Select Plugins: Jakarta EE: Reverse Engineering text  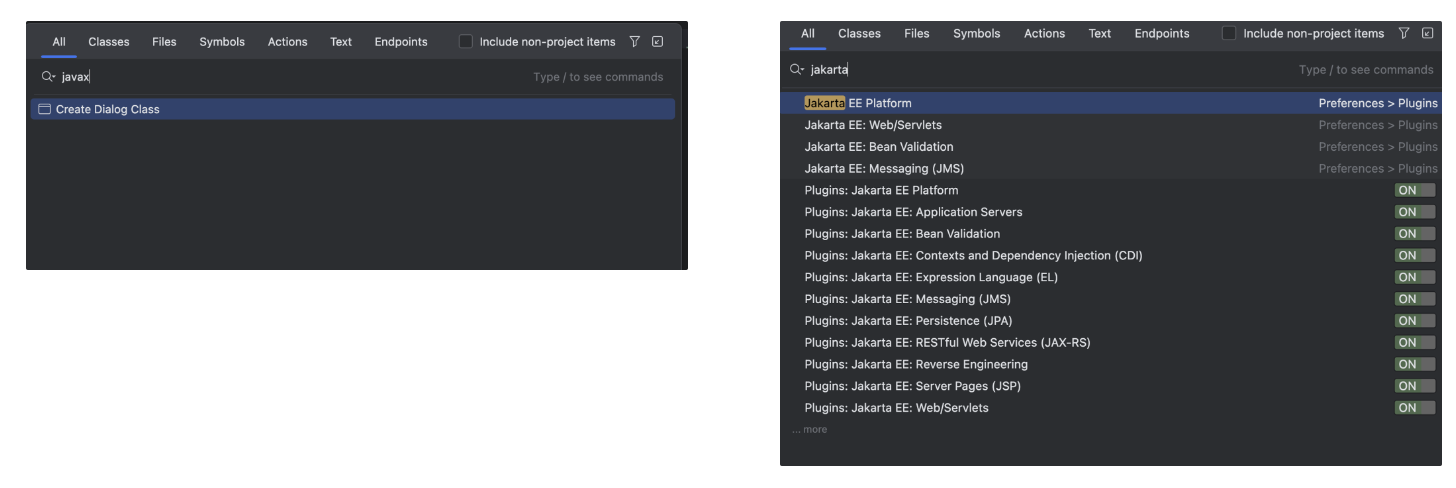(916, 364)
